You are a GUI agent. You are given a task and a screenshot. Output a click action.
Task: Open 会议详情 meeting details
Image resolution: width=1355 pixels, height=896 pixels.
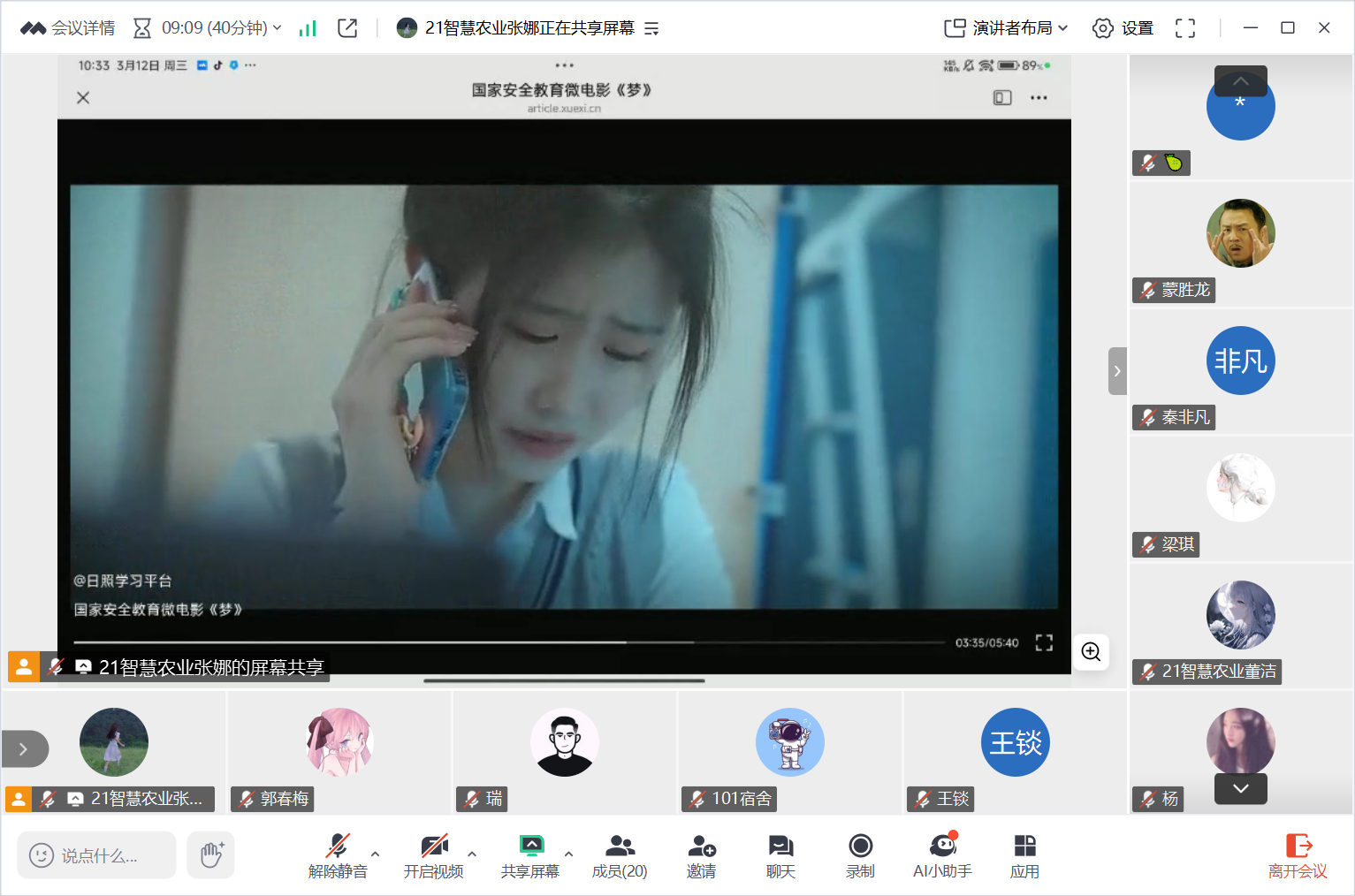coord(68,28)
